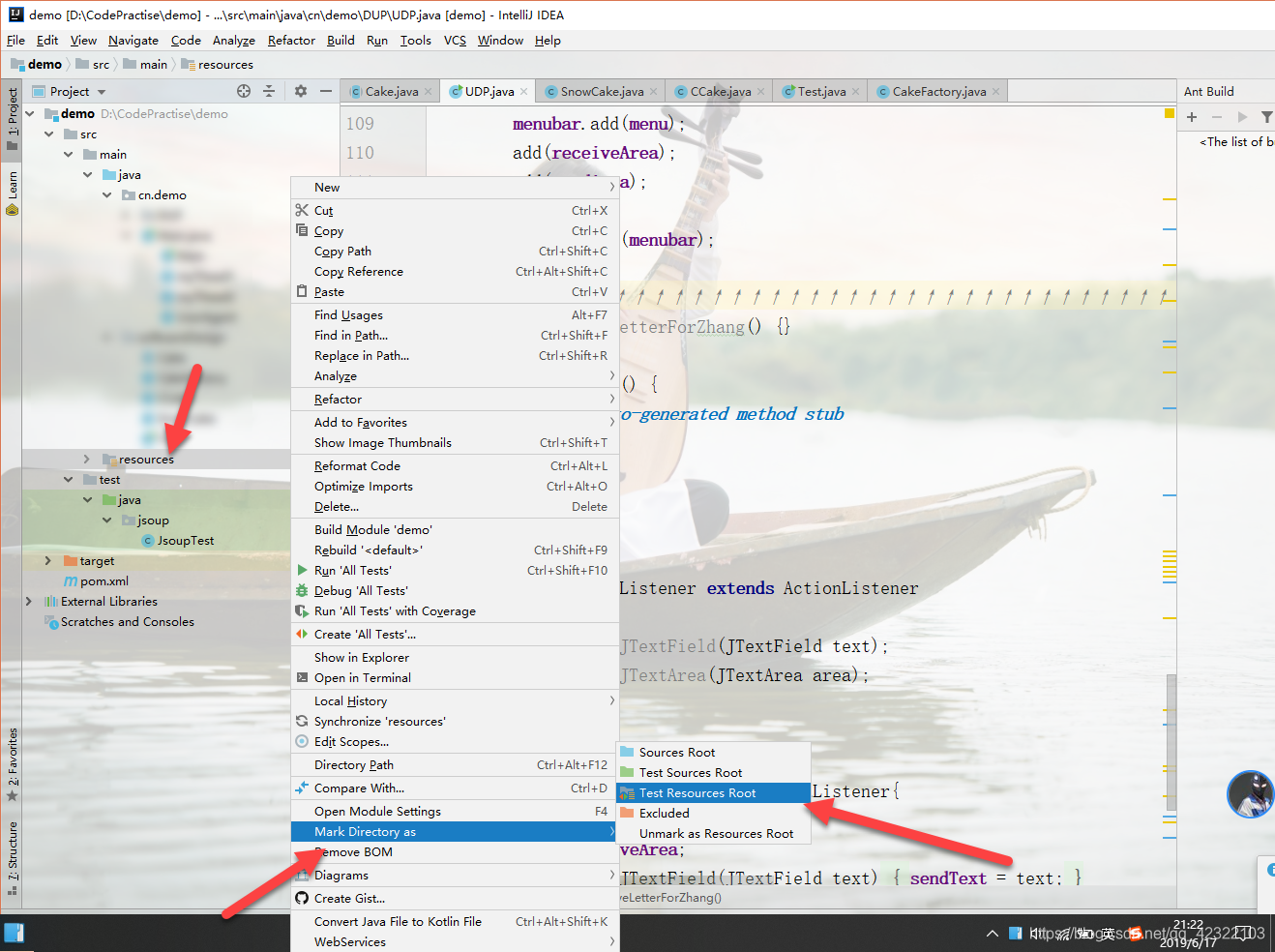Click the Create Gist GitHub icon
The width and height of the screenshot is (1275, 952).
coord(302,898)
